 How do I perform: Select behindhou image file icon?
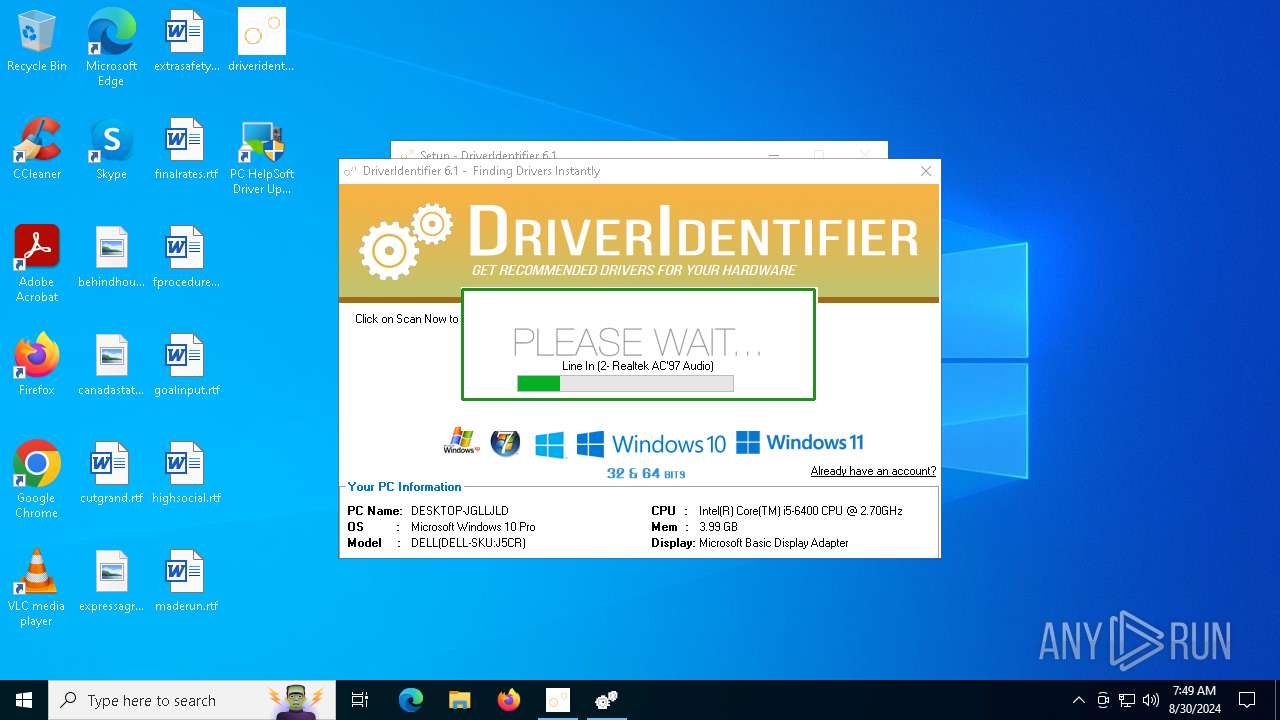111,258
